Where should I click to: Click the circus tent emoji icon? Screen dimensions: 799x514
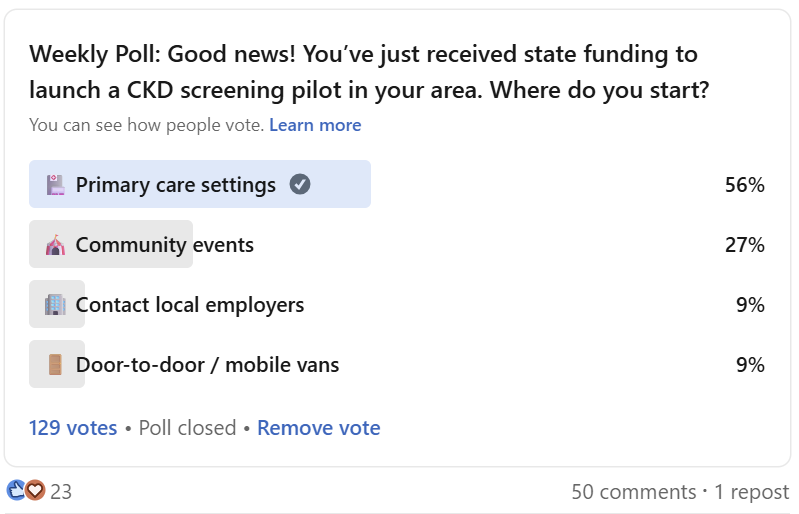point(56,245)
